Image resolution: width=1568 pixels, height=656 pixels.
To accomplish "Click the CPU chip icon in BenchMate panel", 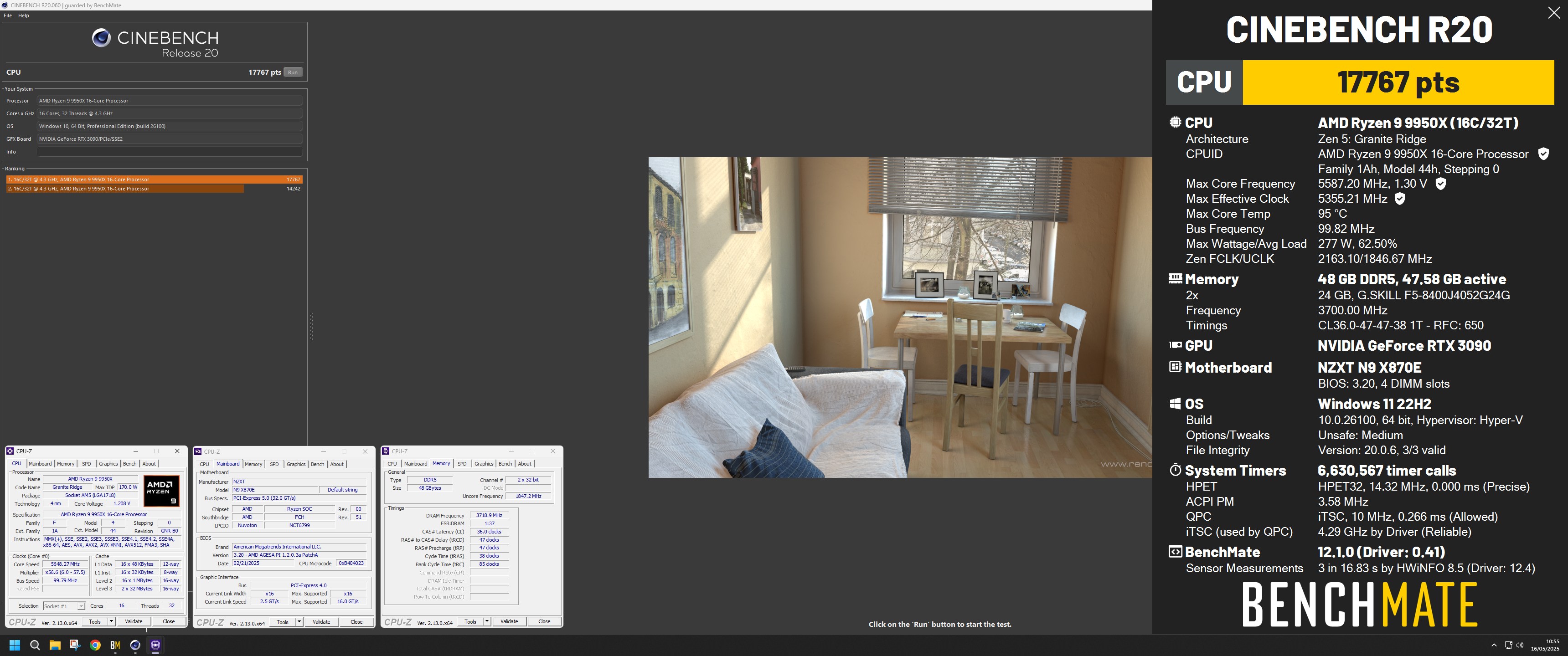I will pyautogui.click(x=1175, y=122).
